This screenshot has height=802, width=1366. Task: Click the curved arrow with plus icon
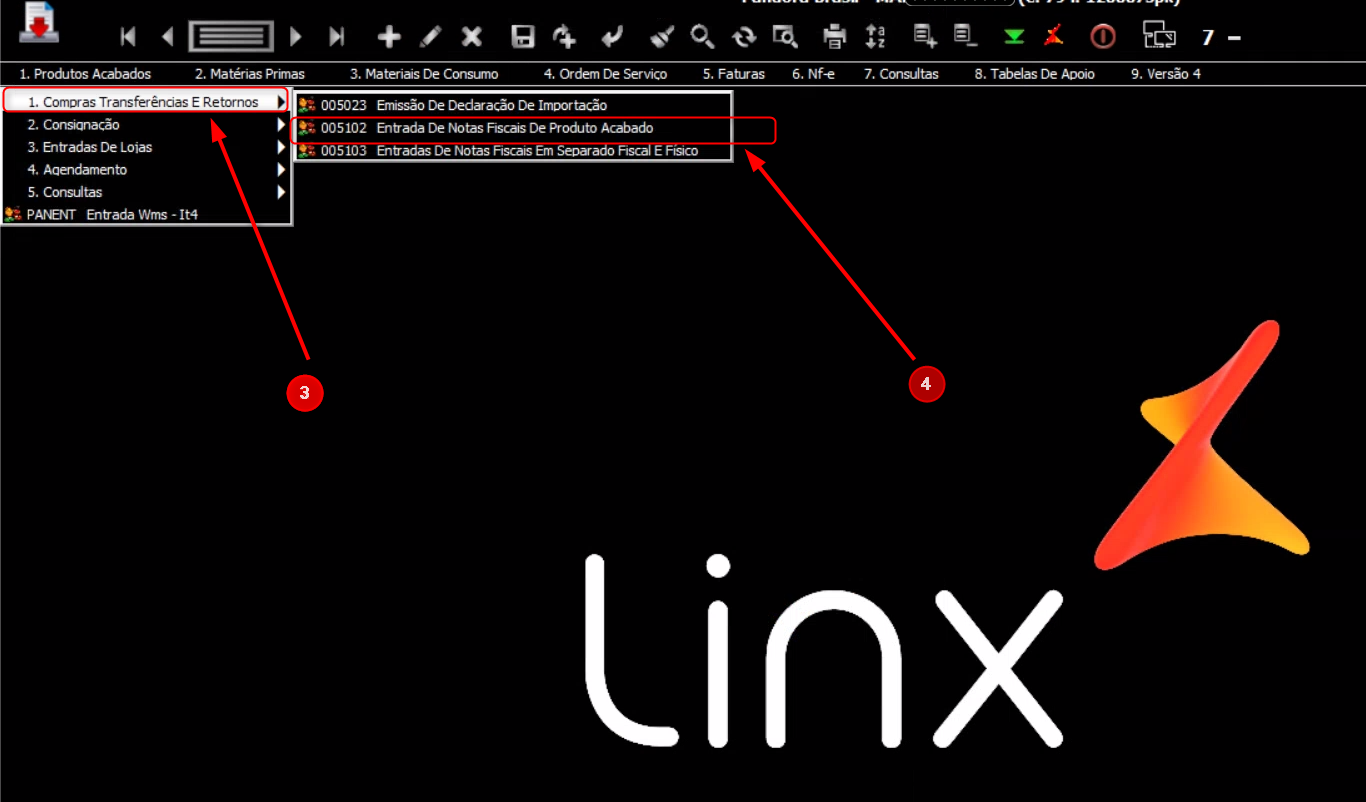pos(565,37)
